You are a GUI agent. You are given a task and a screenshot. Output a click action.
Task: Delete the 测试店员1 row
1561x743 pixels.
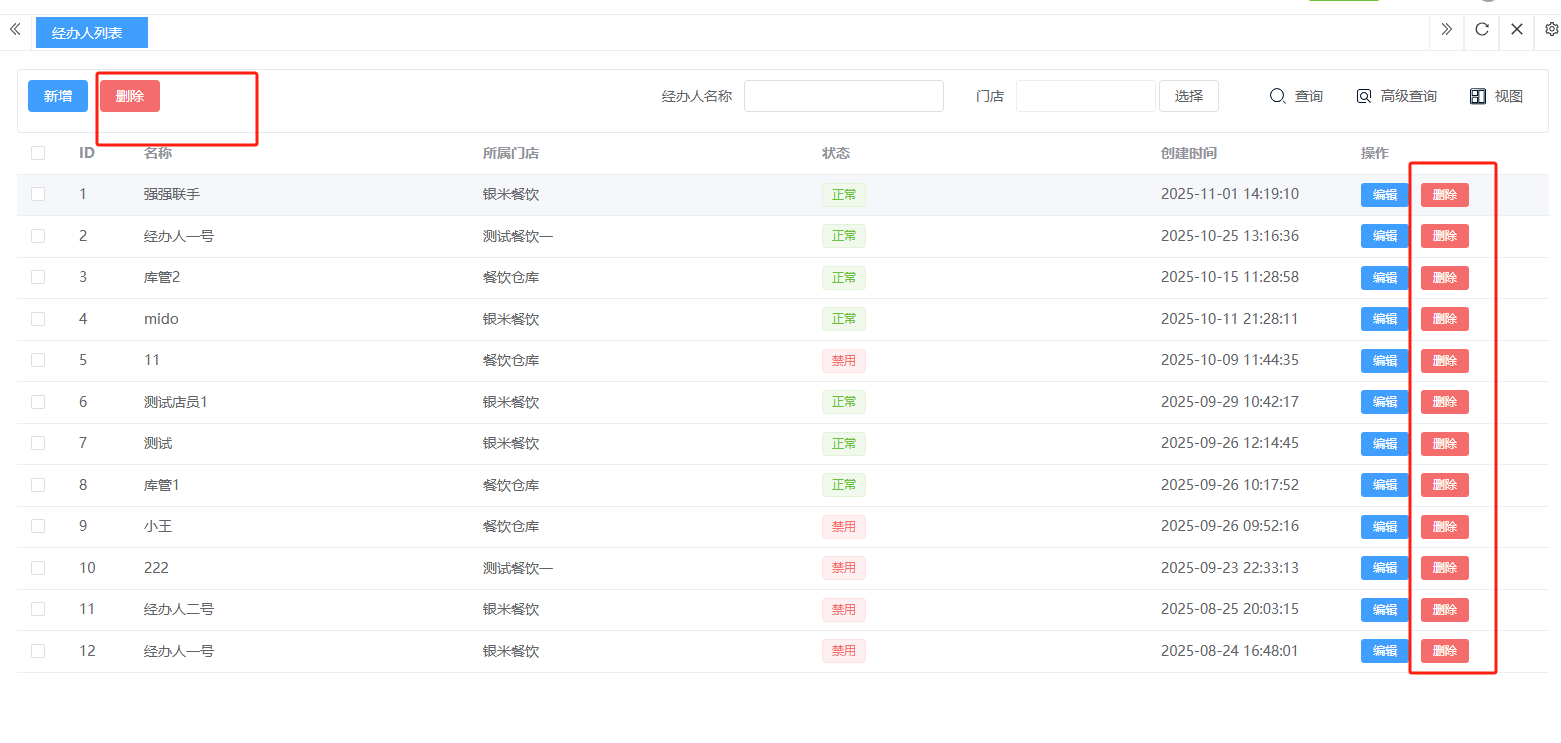coord(1444,402)
